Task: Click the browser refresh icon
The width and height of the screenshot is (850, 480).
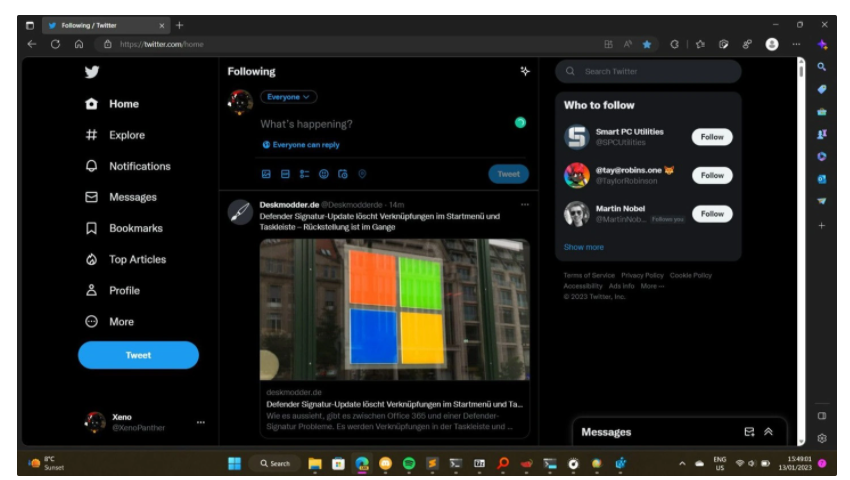Action: tap(55, 44)
